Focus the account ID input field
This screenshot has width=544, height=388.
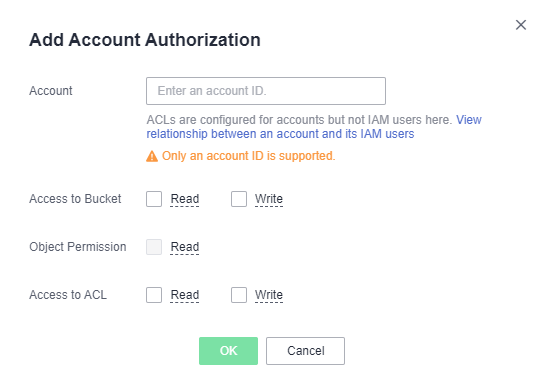(x=266, y=91)
